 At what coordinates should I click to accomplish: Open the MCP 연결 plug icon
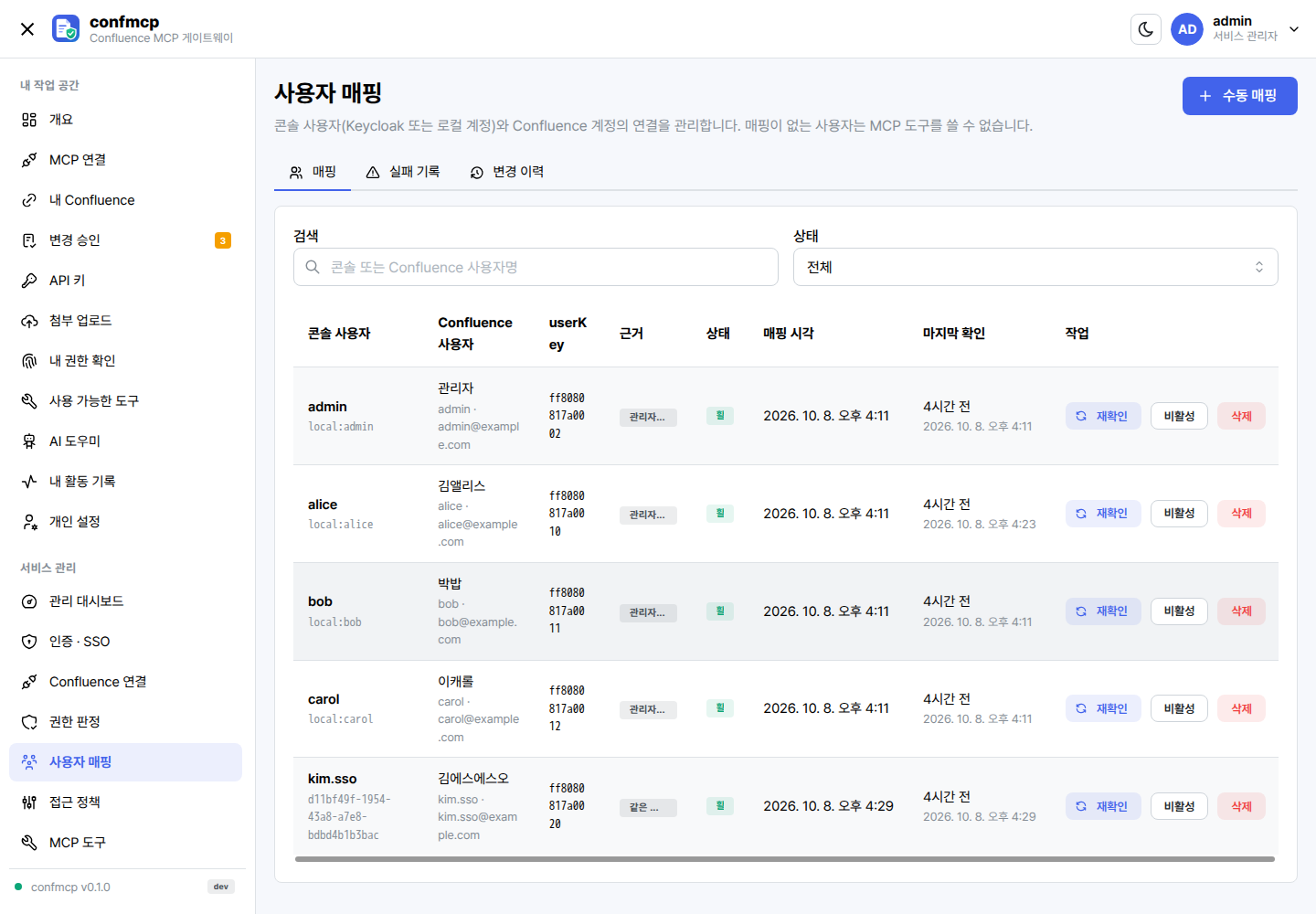(x=29, y=160)
